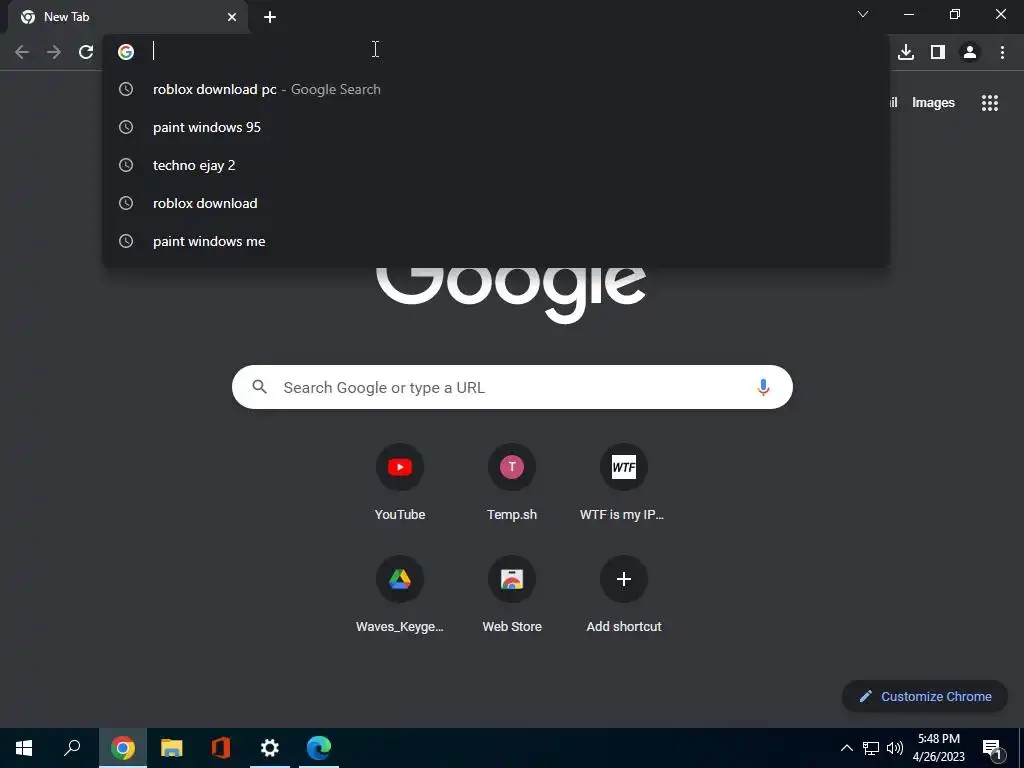Expand the tab search chevron
Image resolution: width=1024 pixels, height=768 pixels.
tap(863, 14)
